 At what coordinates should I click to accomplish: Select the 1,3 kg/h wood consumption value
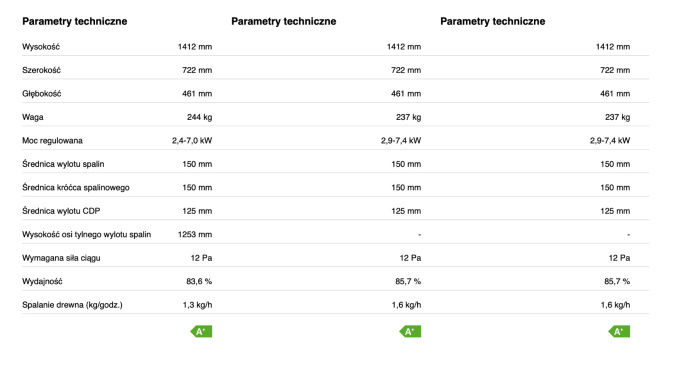click(197, 305)
